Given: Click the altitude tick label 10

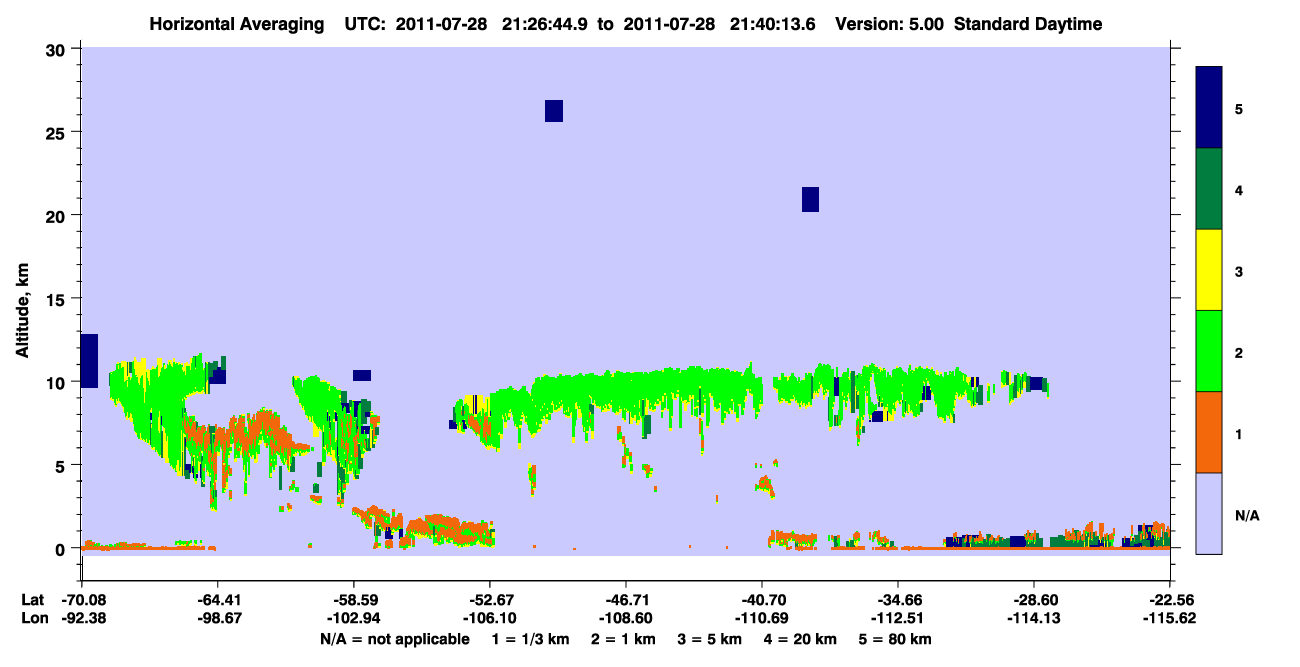Looking at the screenshot, I should tap(57, 382).
